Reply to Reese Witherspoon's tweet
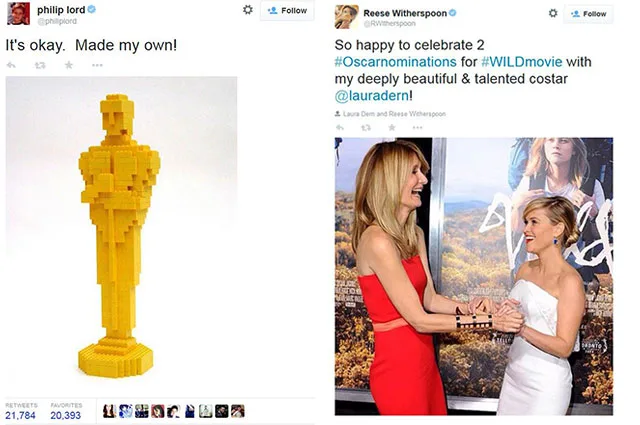Viewport: 640px width, 425px height. (x=340, y=128)
